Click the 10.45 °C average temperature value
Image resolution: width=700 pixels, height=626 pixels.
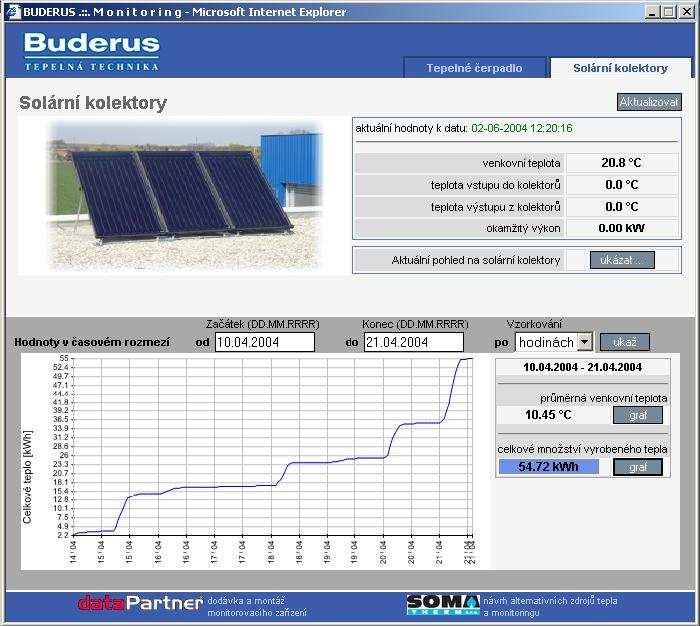548,415
